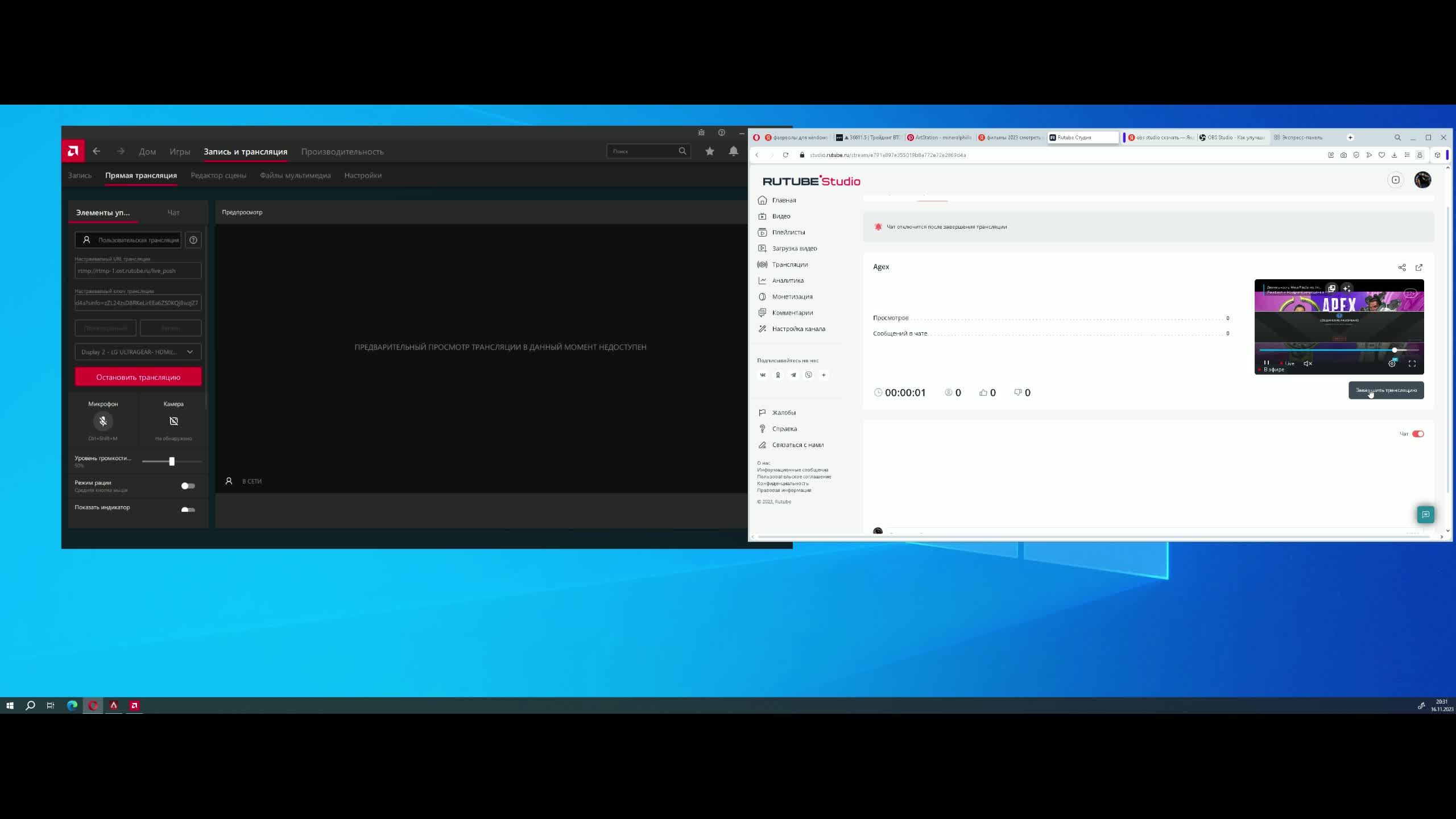Click Остановить трансляцию button
Viewport: 1456px width, 819px height.
click(x=138, y=377)
